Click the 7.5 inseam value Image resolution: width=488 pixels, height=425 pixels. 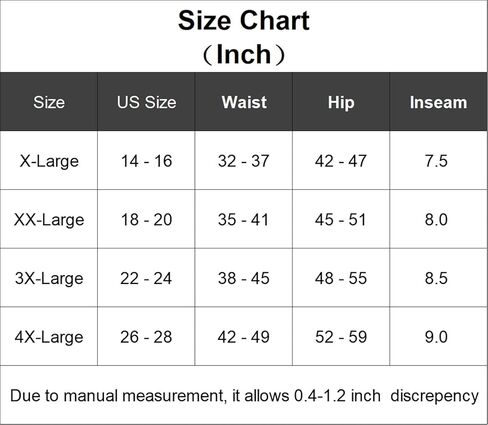436,161
